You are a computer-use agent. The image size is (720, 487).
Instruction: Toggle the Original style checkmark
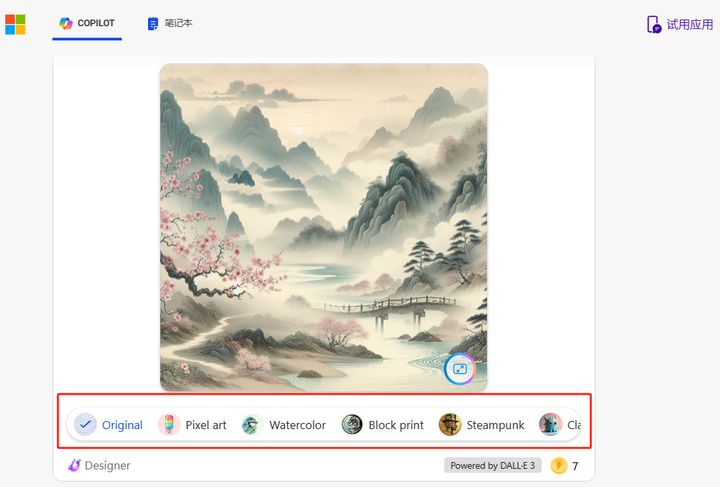coord(85,425)
